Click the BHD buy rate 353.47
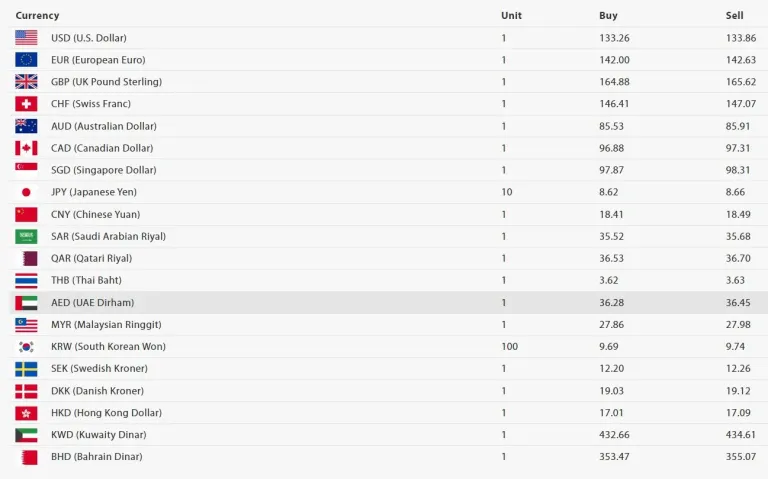 coord(615,457)
